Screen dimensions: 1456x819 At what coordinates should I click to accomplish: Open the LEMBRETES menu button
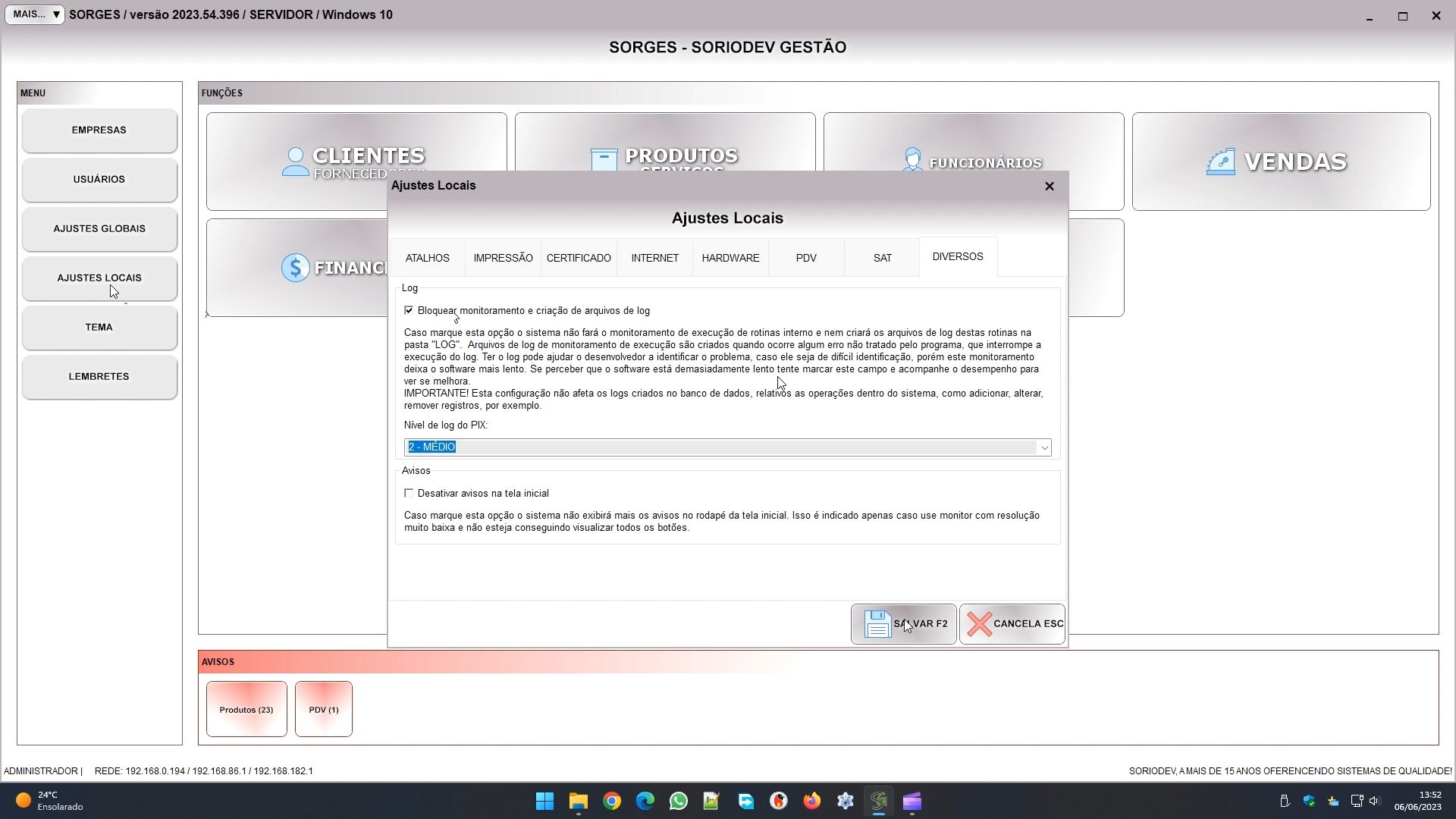(99, 376)
